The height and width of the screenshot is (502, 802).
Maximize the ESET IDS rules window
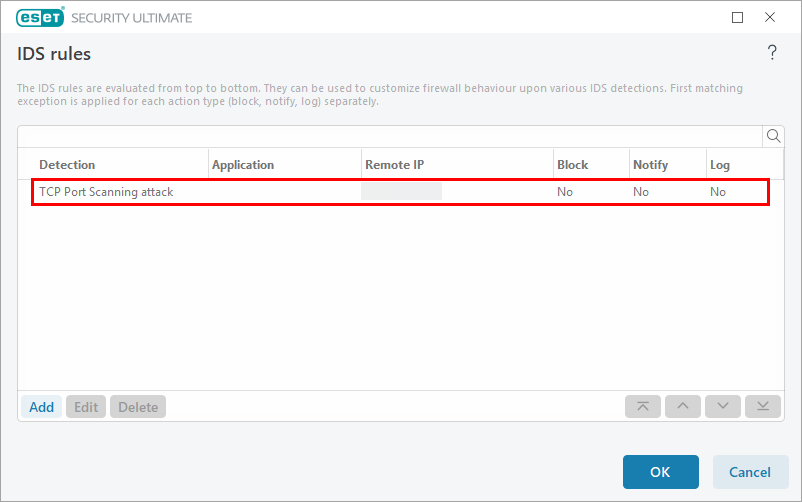(738, 17)
